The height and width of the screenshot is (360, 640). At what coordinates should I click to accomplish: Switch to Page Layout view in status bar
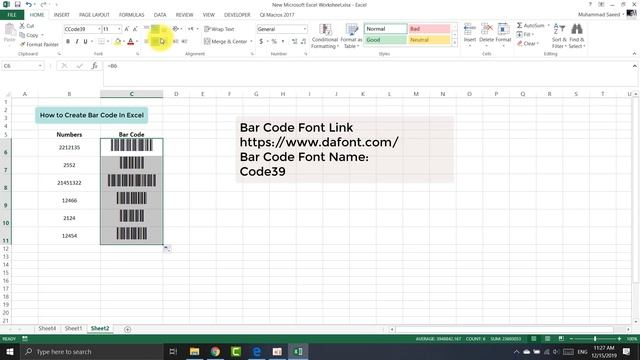pyautogui.click(x=547, y=339)
